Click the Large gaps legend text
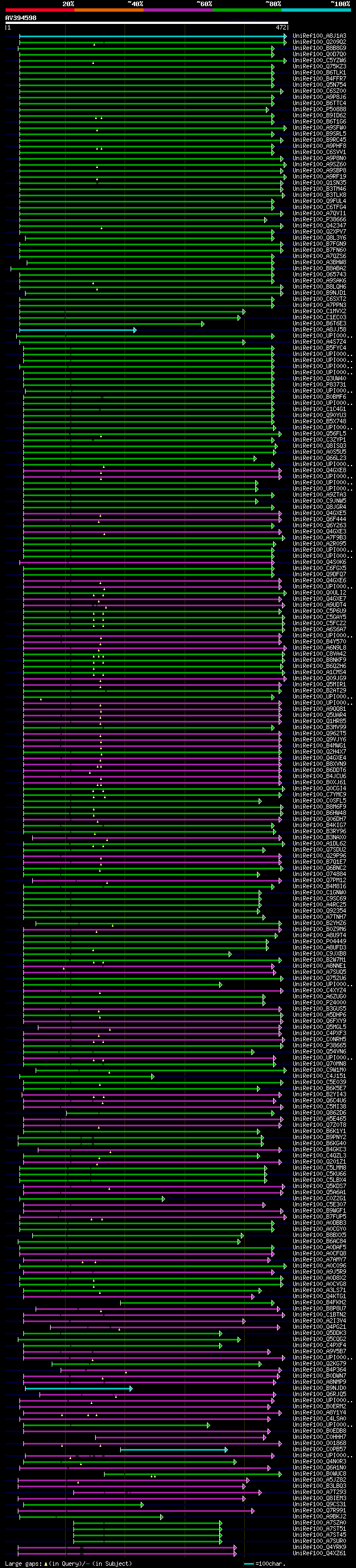 (68, 1563)
